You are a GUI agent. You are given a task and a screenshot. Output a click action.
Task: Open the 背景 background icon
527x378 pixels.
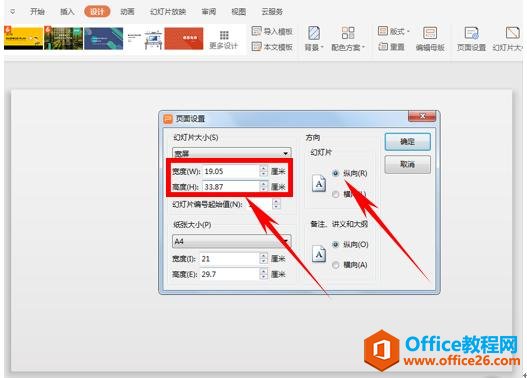click(314, 34)
